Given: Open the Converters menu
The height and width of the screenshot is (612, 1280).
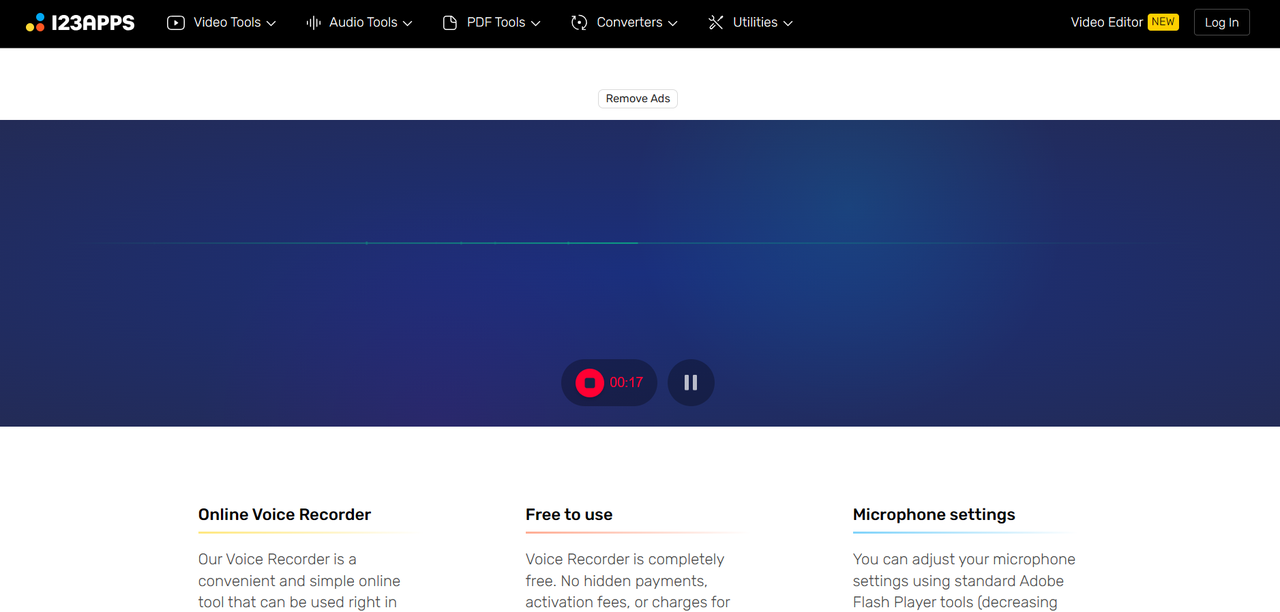Looking at the screenshot, I should pyautogui.click(x=624, y=22).
